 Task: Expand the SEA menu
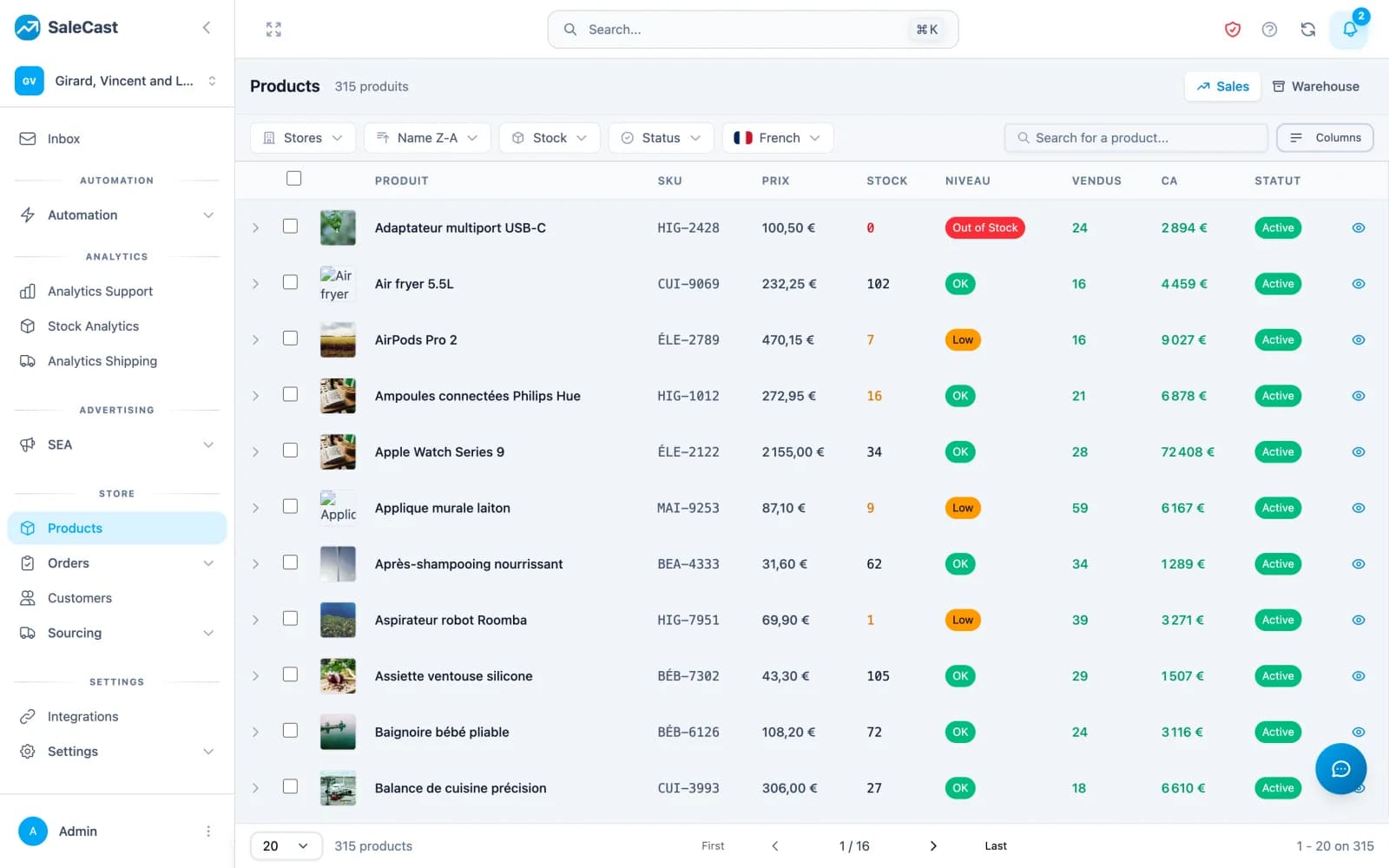pos(117,445)
